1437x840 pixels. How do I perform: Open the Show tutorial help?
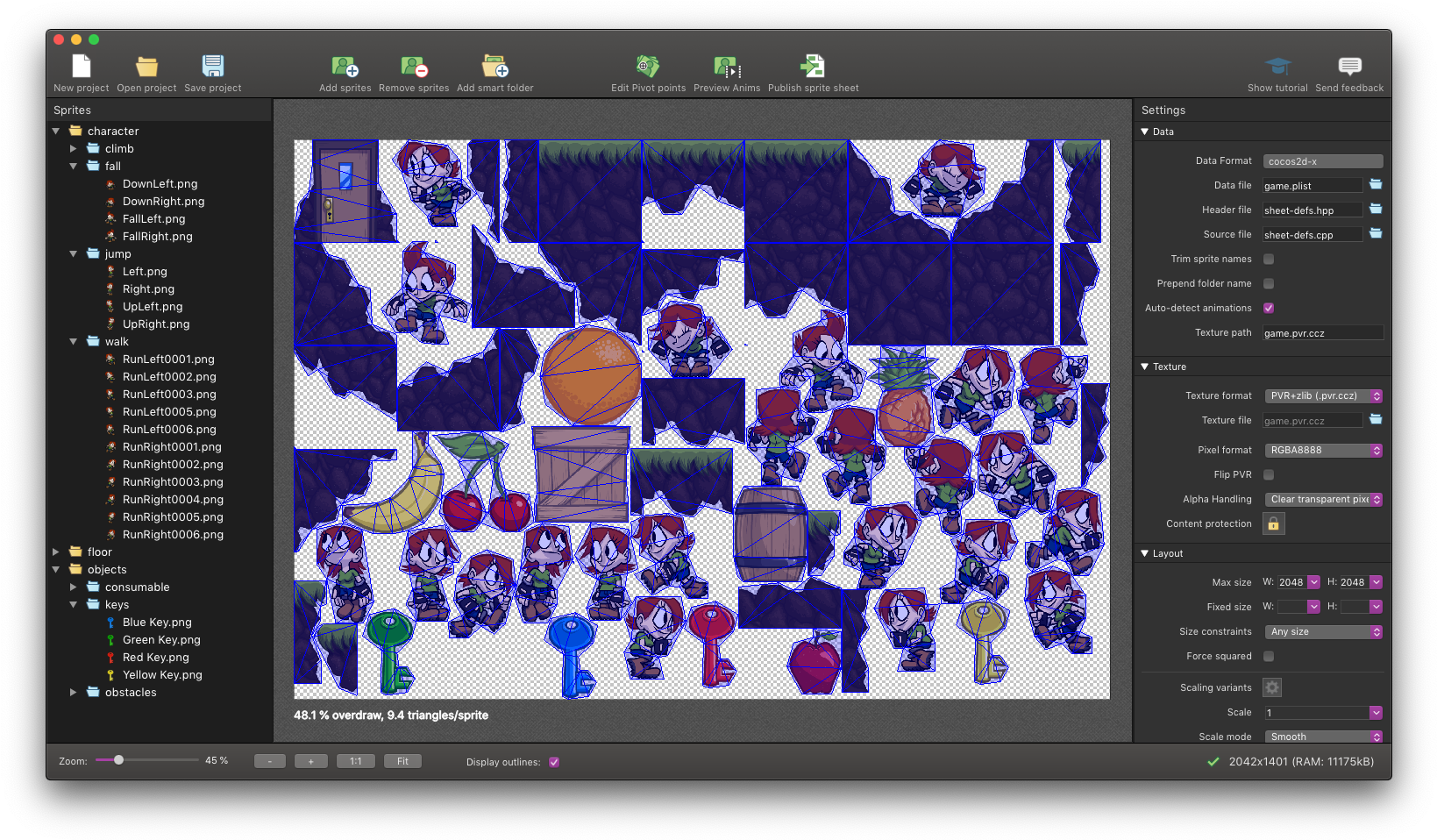(x=1277, y=66)
